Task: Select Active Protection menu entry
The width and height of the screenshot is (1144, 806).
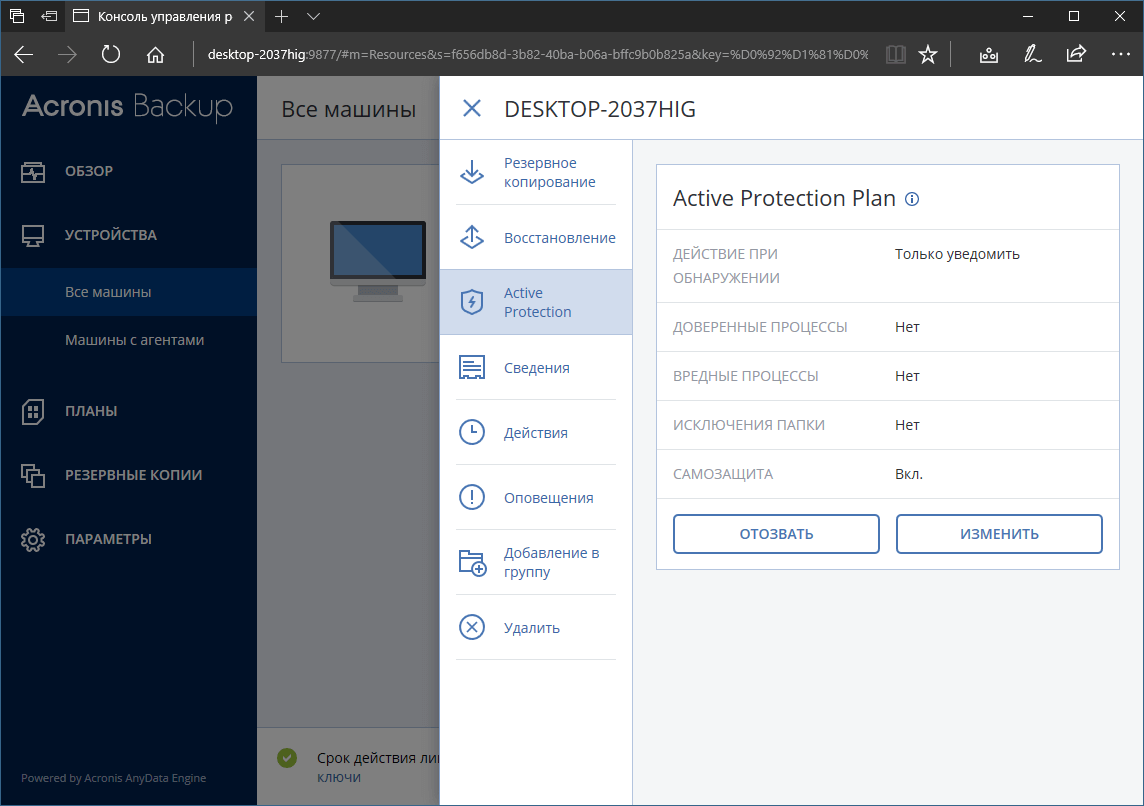Action: click(536, 302)
